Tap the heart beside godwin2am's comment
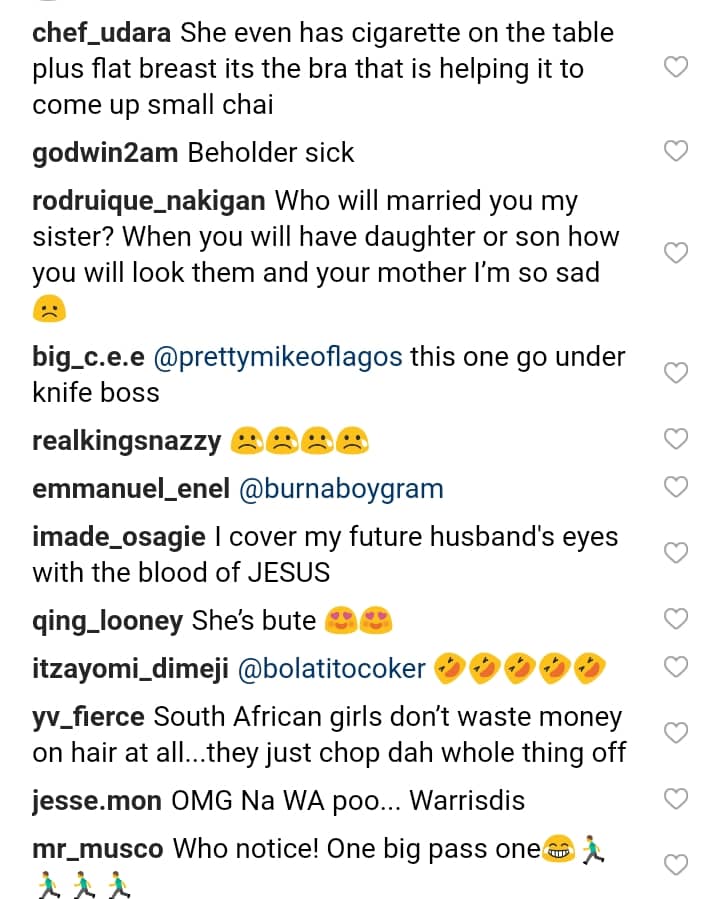720x899 pixels. pos(677,151)
